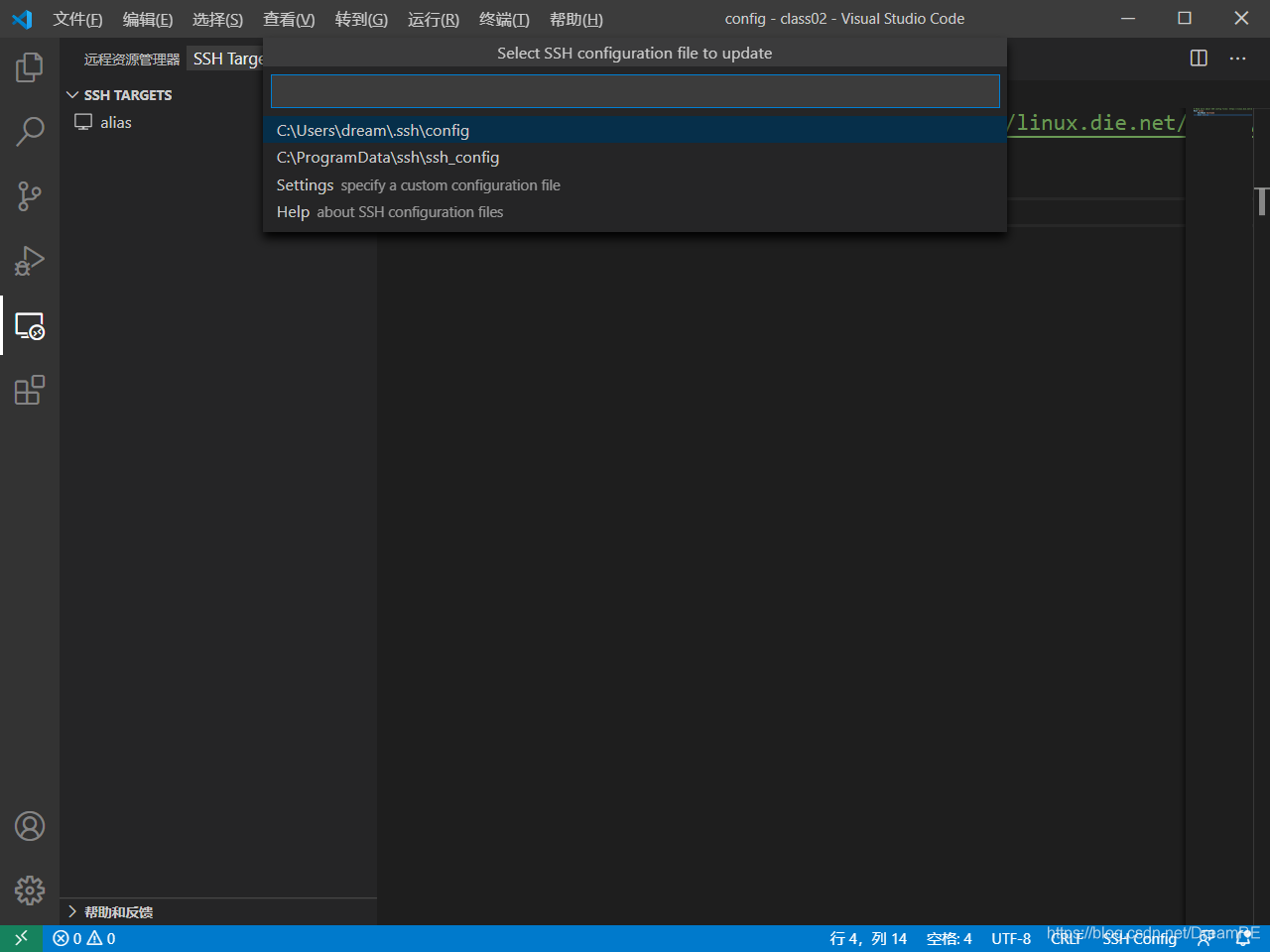Image resolution: width=1270 pixels, height=952 pixels.
Task: Minimize the VS Code window
Action: (1128, 19)
